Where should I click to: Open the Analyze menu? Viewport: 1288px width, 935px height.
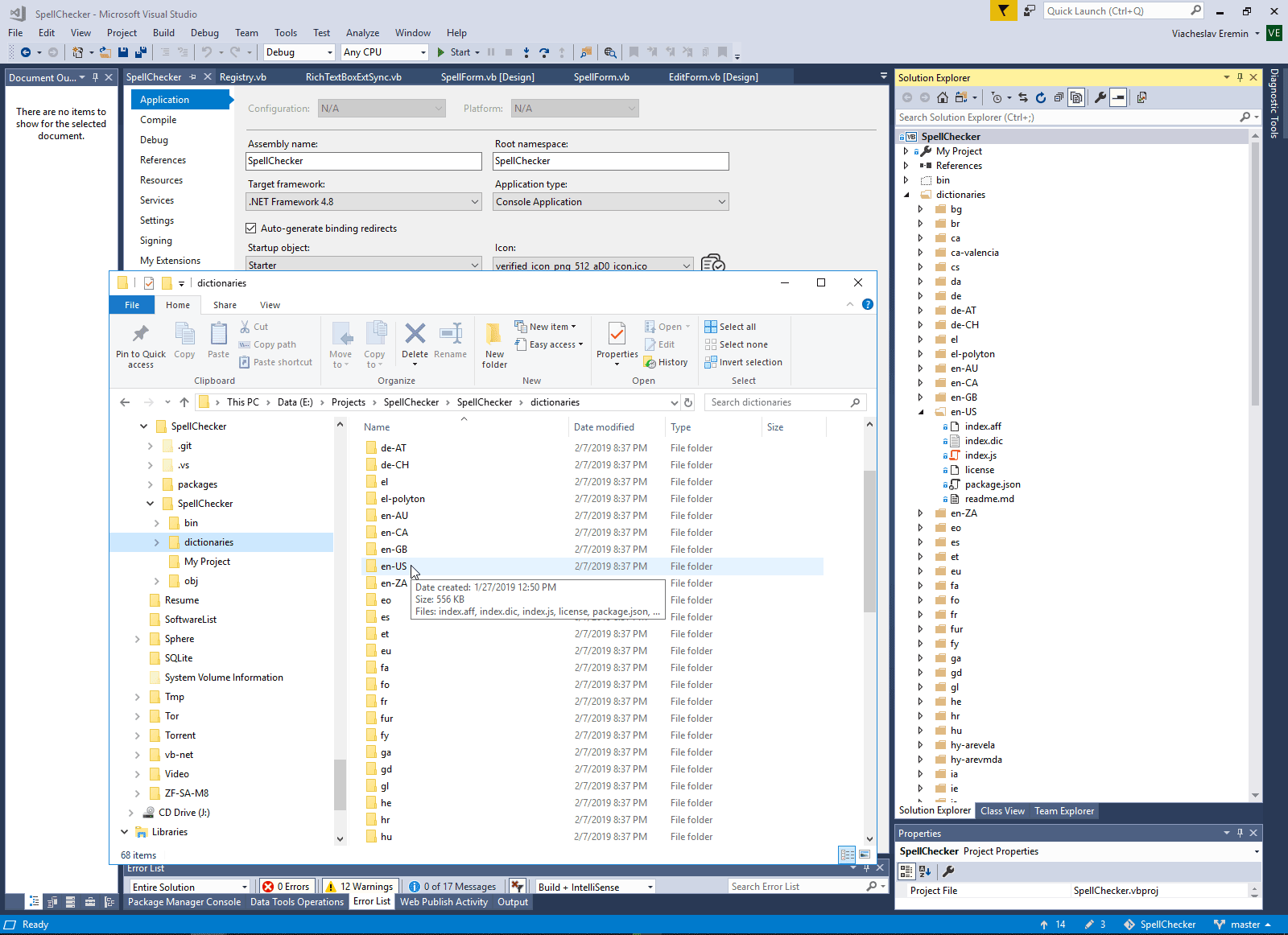[362, 33]
